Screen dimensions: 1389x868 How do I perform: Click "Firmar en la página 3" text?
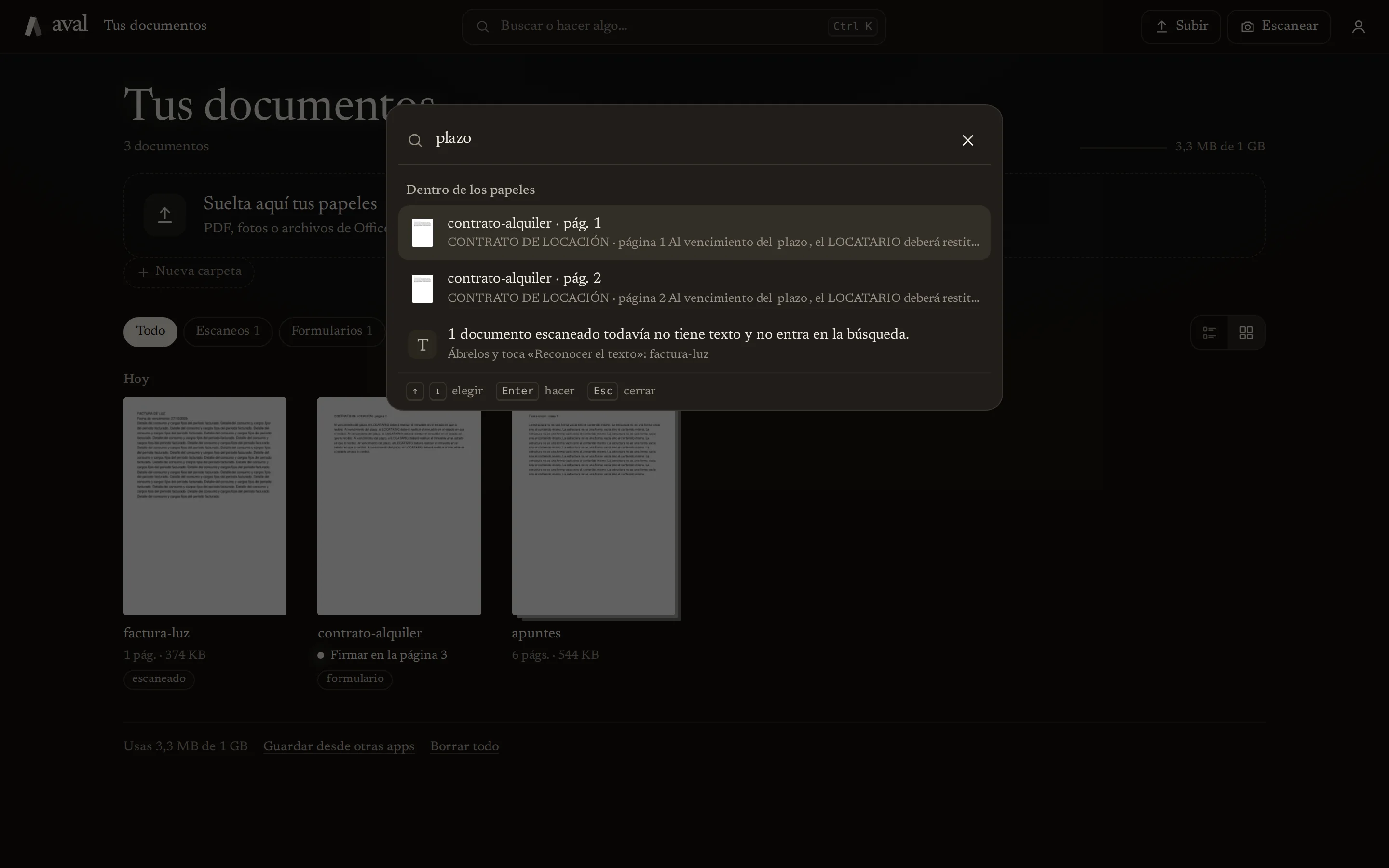389,655
